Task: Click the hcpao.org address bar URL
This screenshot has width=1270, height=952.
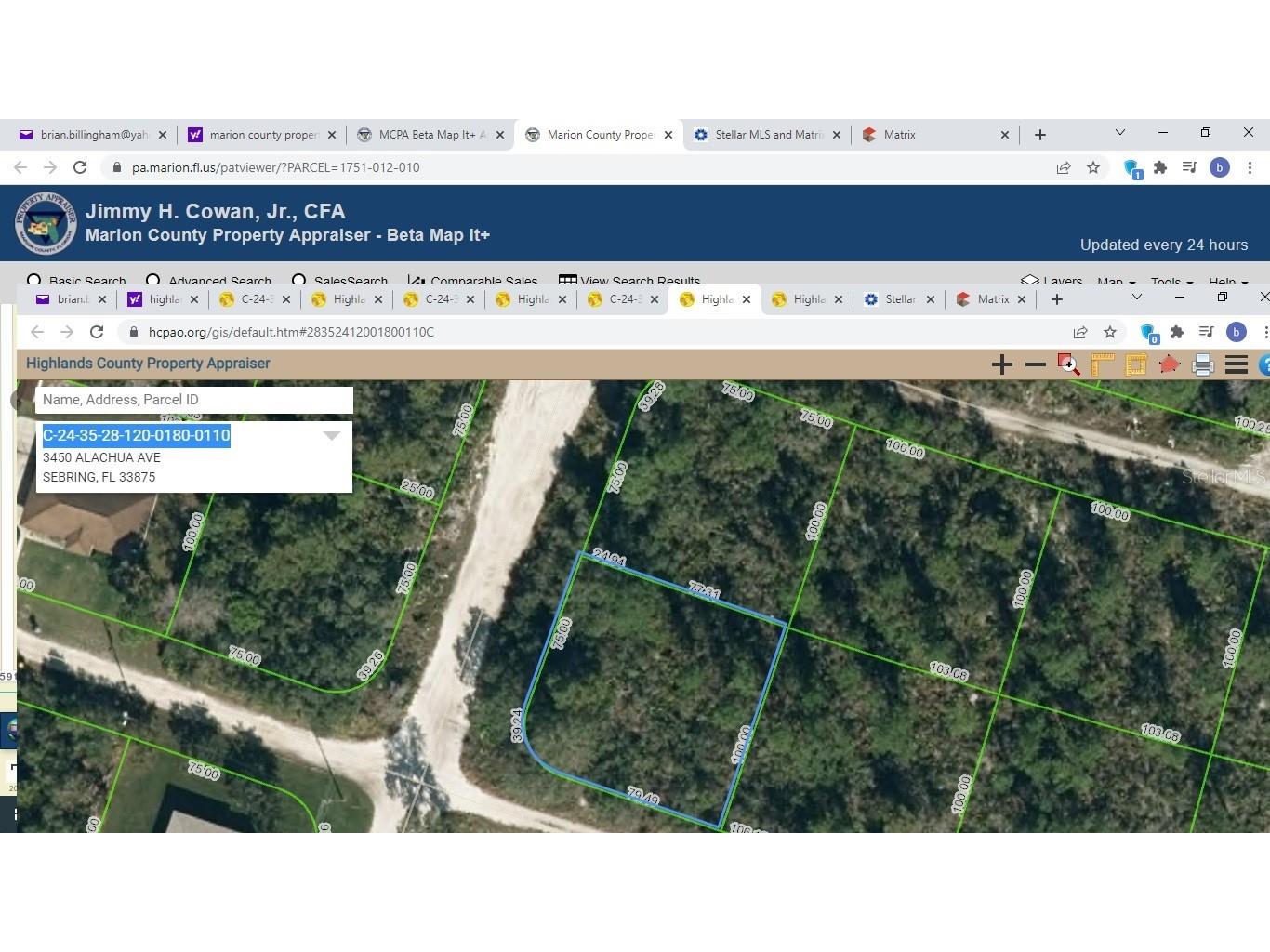Action: click(291, 332)
